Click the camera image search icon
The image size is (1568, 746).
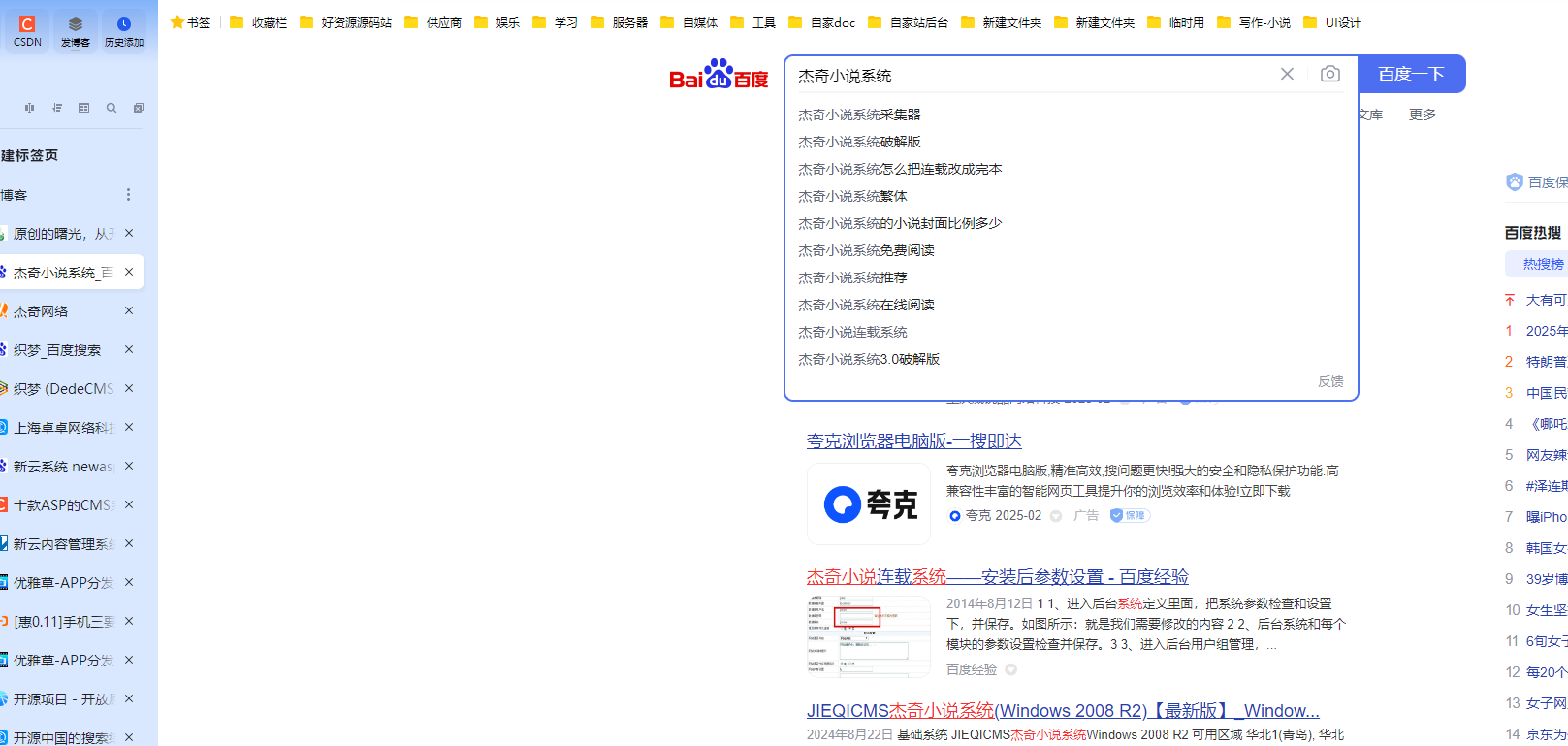coord(1330,74)
